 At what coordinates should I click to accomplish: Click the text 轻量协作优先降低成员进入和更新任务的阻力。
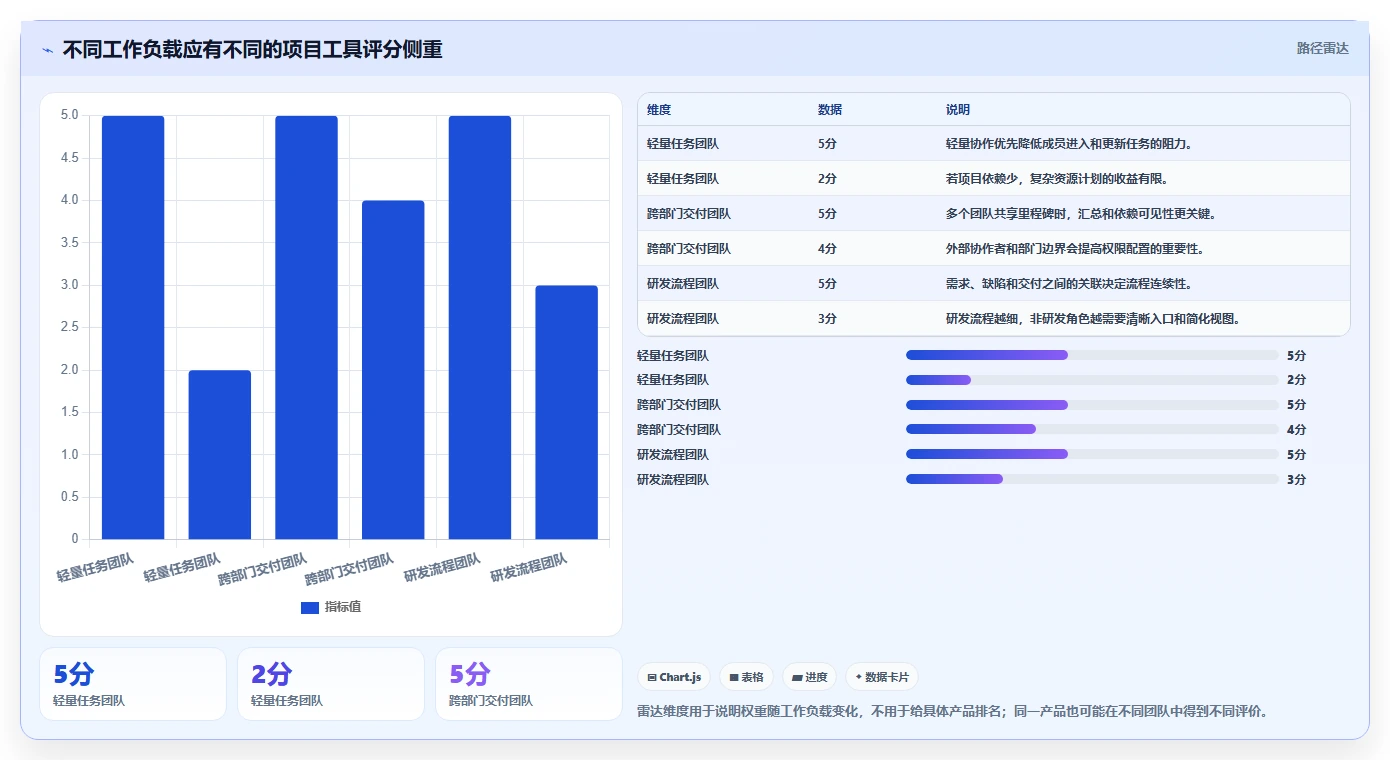click(1069, 144)
